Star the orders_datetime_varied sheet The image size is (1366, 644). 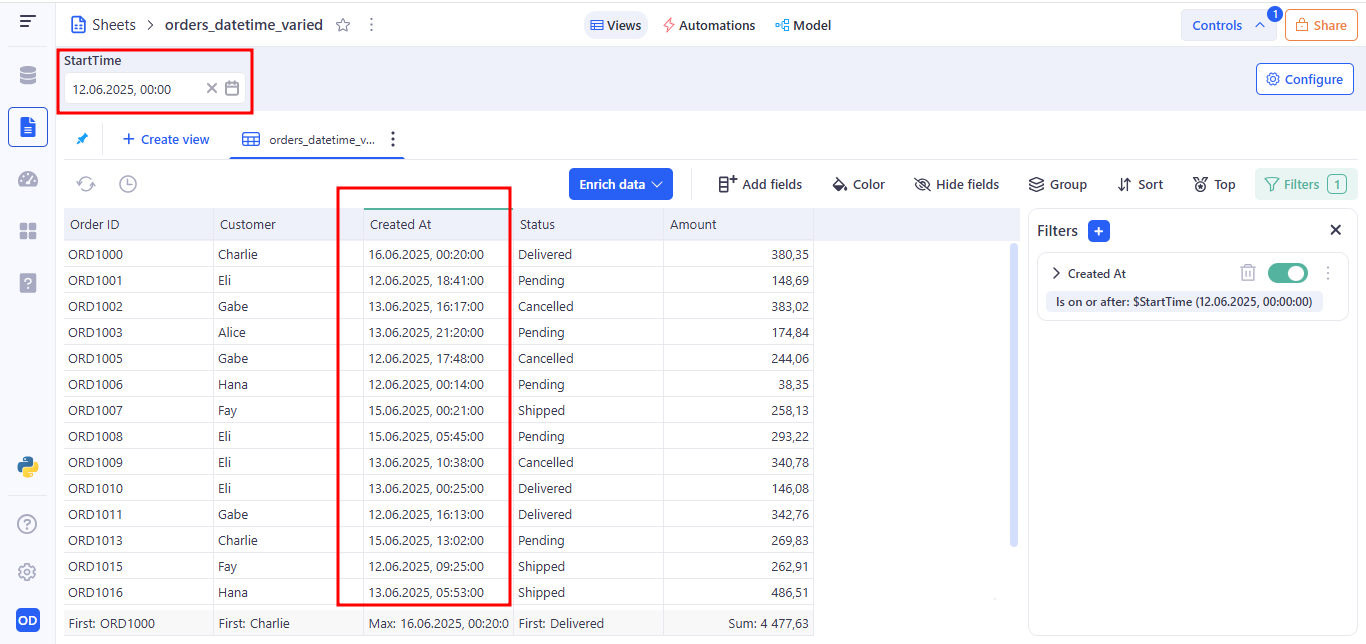[x=343, y=25]
